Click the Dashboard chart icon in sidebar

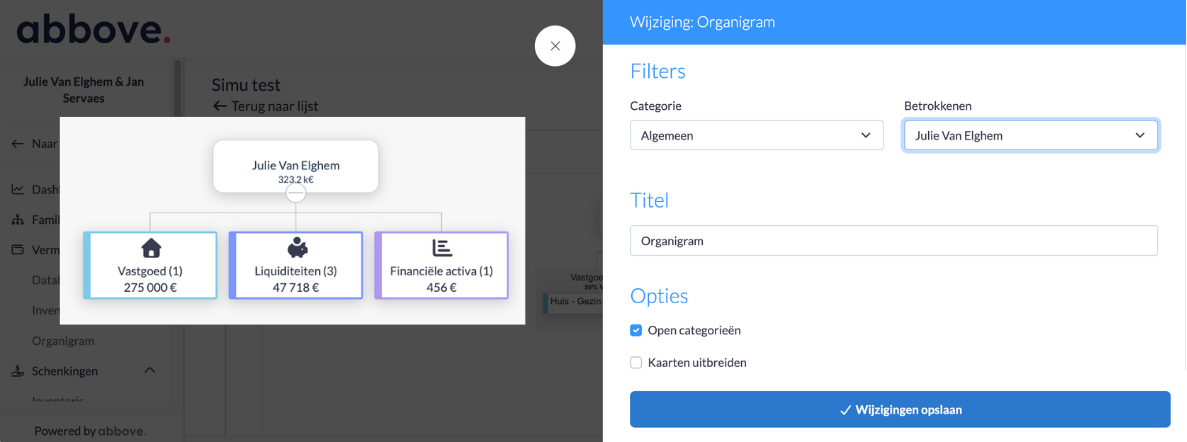[18, 189]
